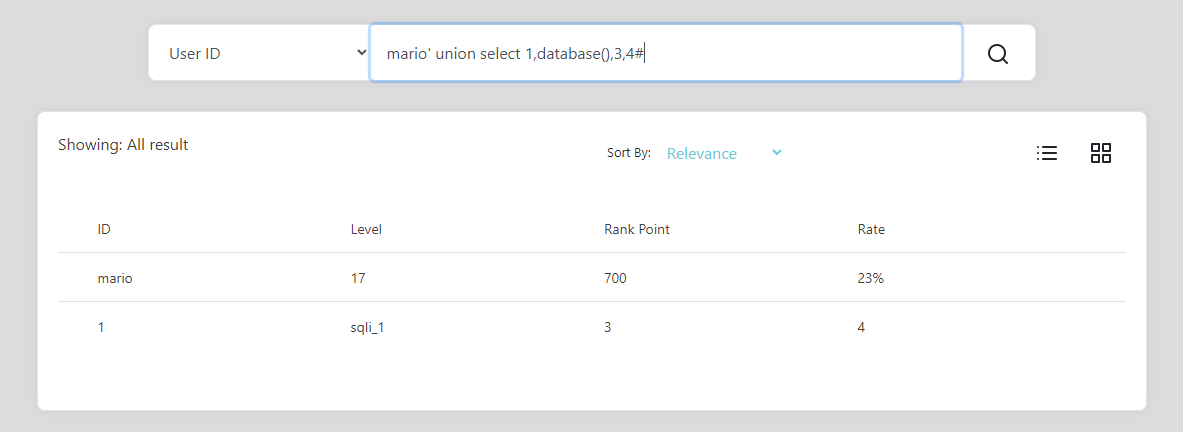Click the Sort By label
Screen dimensions: 1183x432
coord(628,153)
